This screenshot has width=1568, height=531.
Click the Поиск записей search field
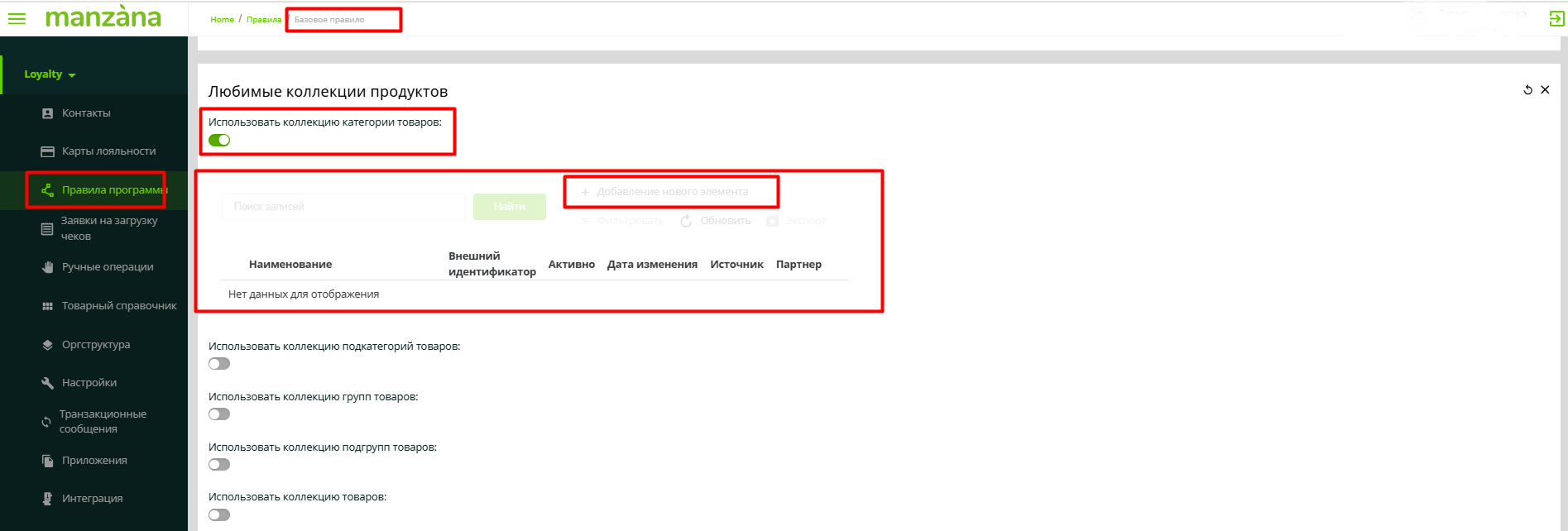(343, 207)
